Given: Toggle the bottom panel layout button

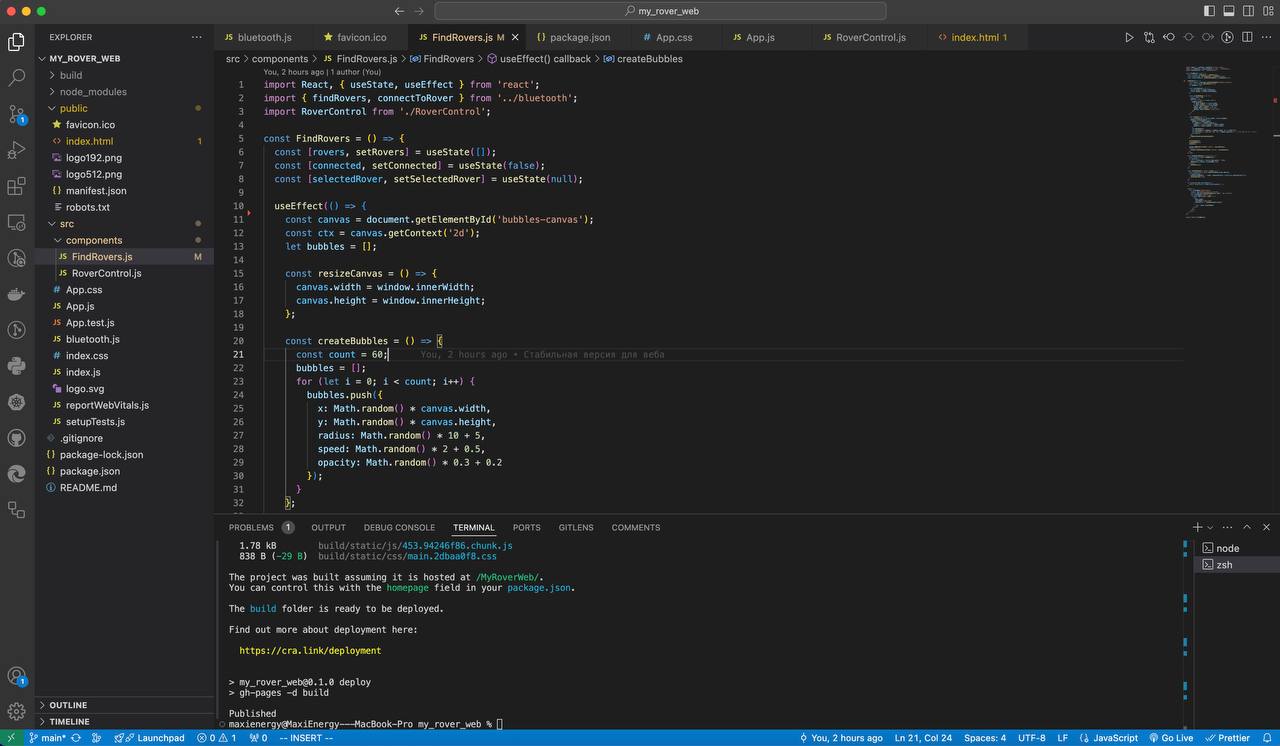Looking at the screenshot, I should coord(1229,11).
